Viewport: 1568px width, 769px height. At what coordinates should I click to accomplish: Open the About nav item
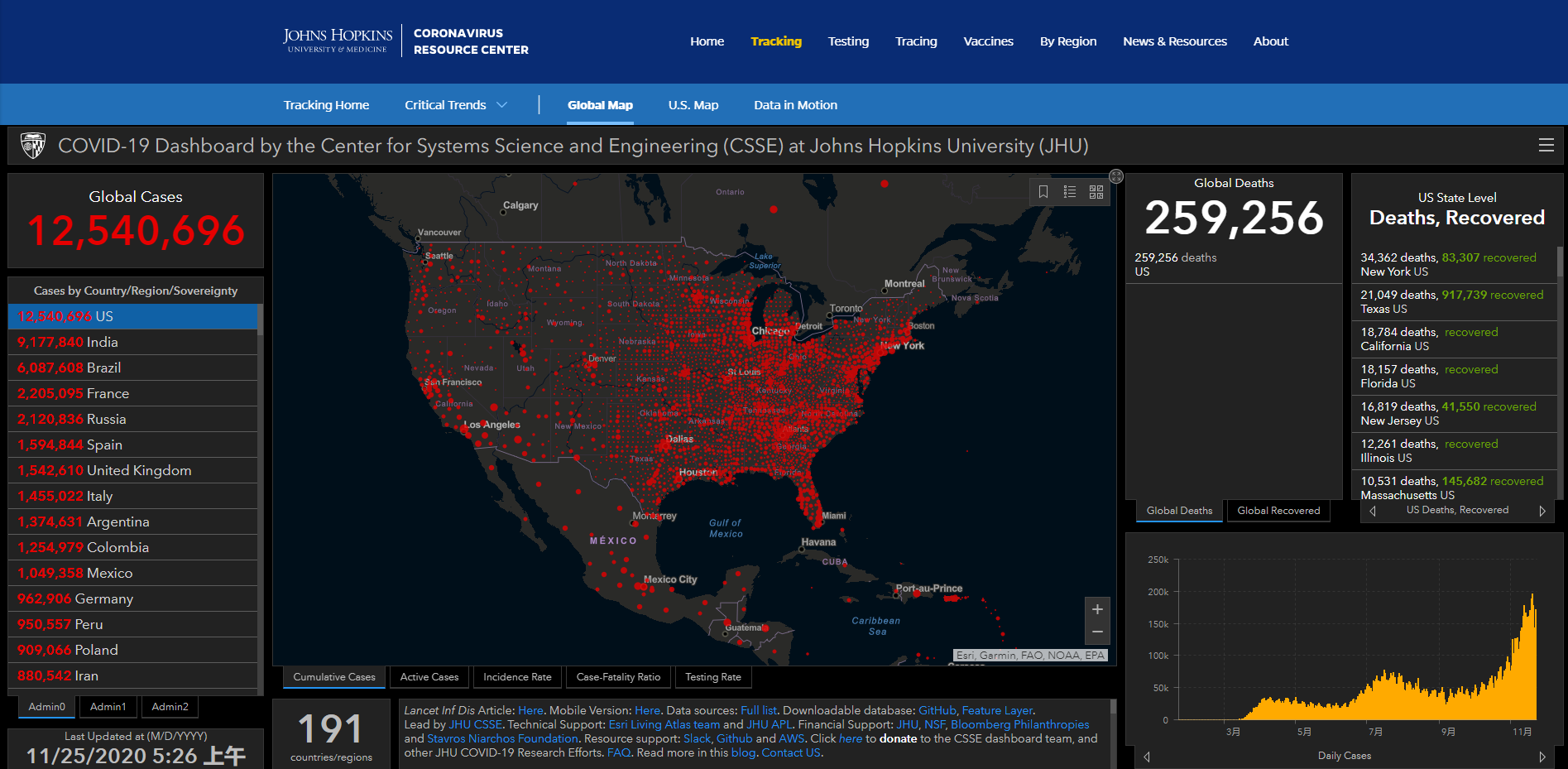pos(1271,41)
